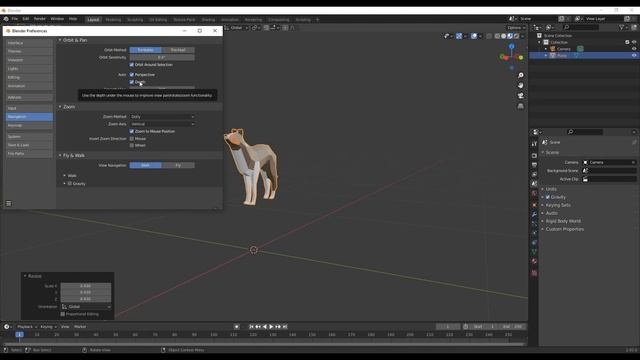Toggle Orbit Around Selection checkbox
Screen dimensions: 640x360
click(131, 64)
